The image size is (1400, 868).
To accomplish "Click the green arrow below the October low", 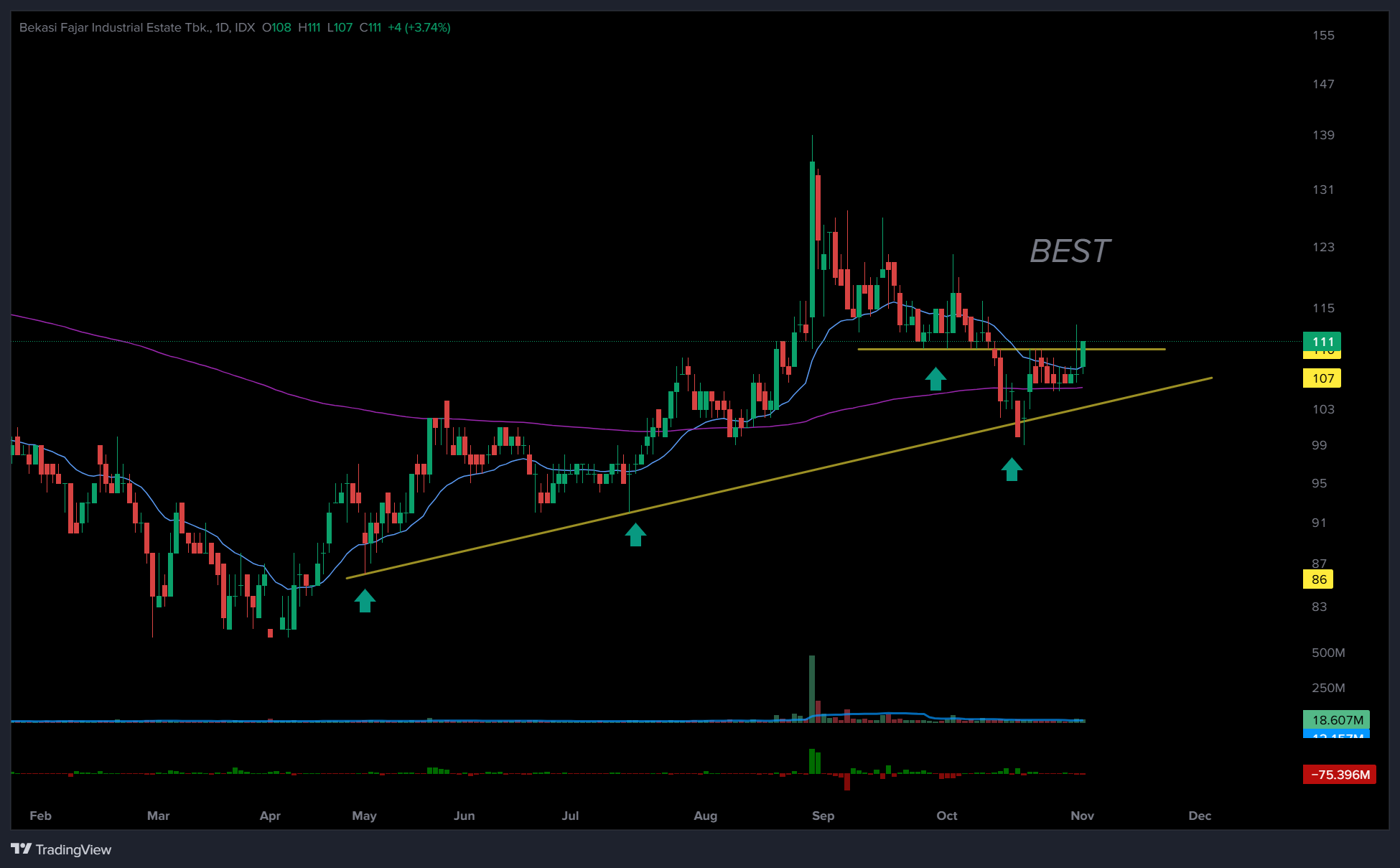I will (1012, 470).
